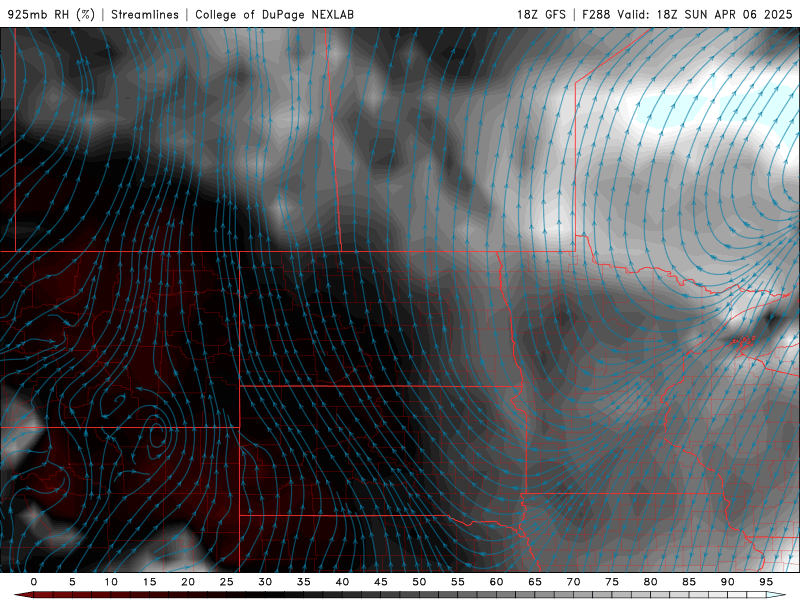This screenshot has height=600, width=800.
Task: Select the 85 label on the color scale
Action: pyautogui.click(x=689, y=582)
